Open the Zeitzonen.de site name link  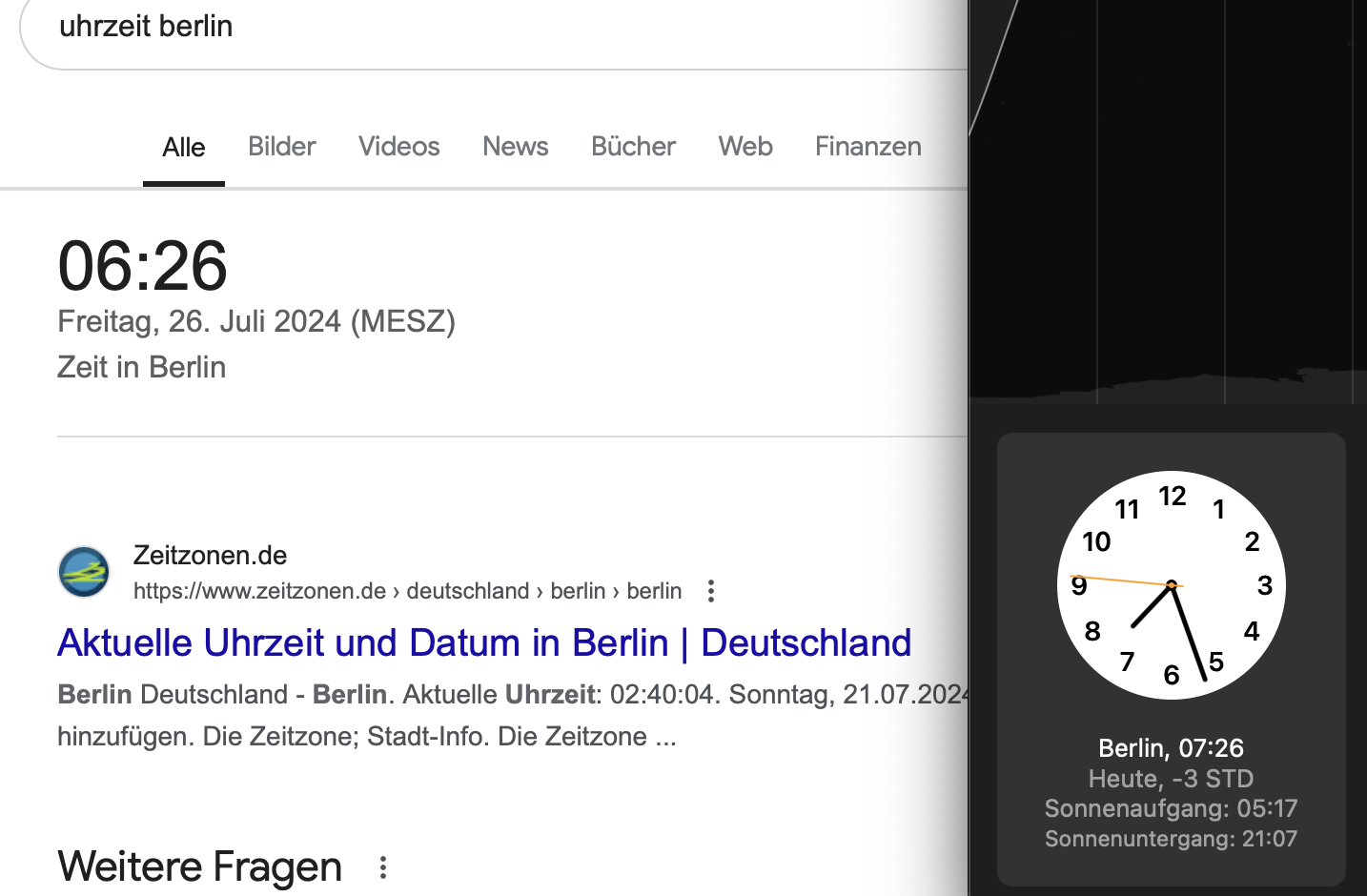click(210, 555)
